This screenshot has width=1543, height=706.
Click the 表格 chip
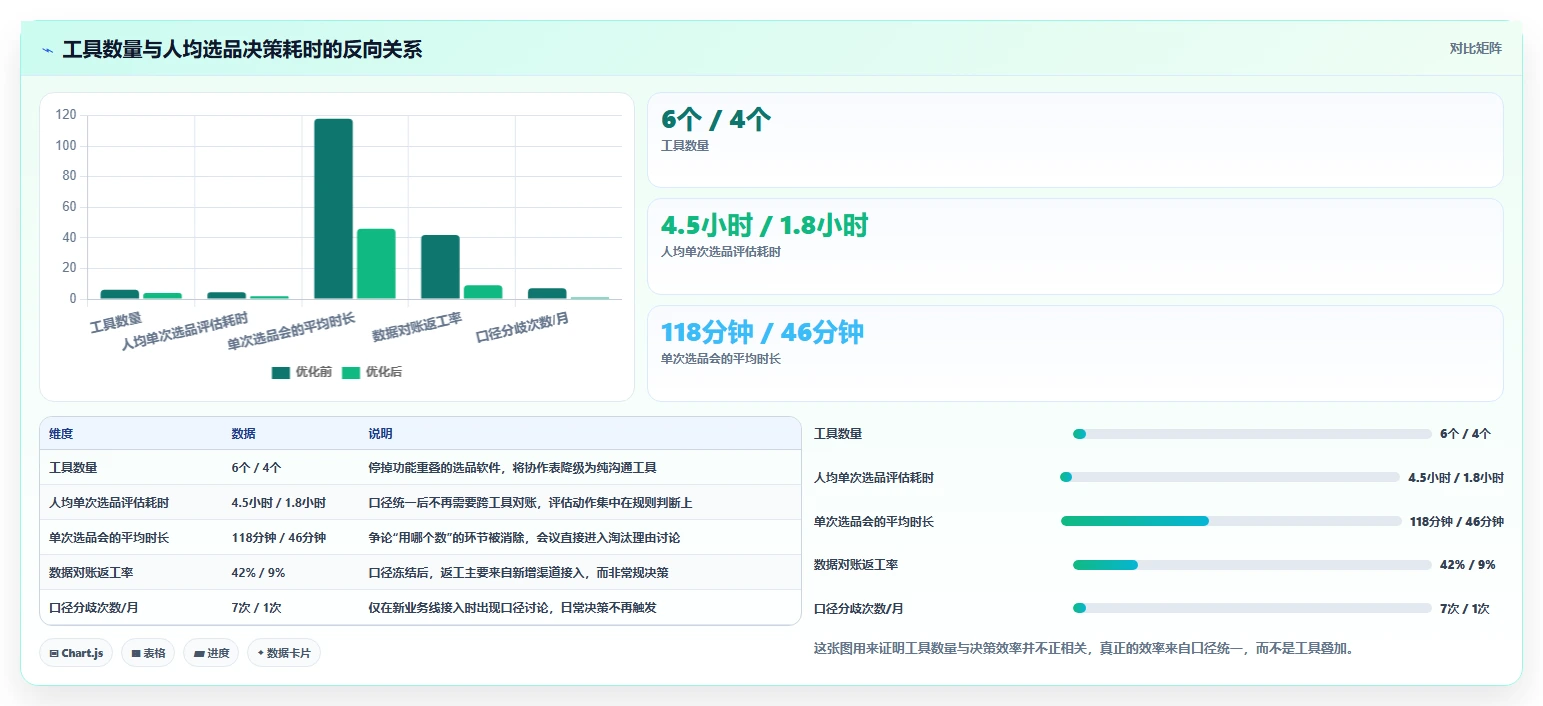click(x=148, y=653)
